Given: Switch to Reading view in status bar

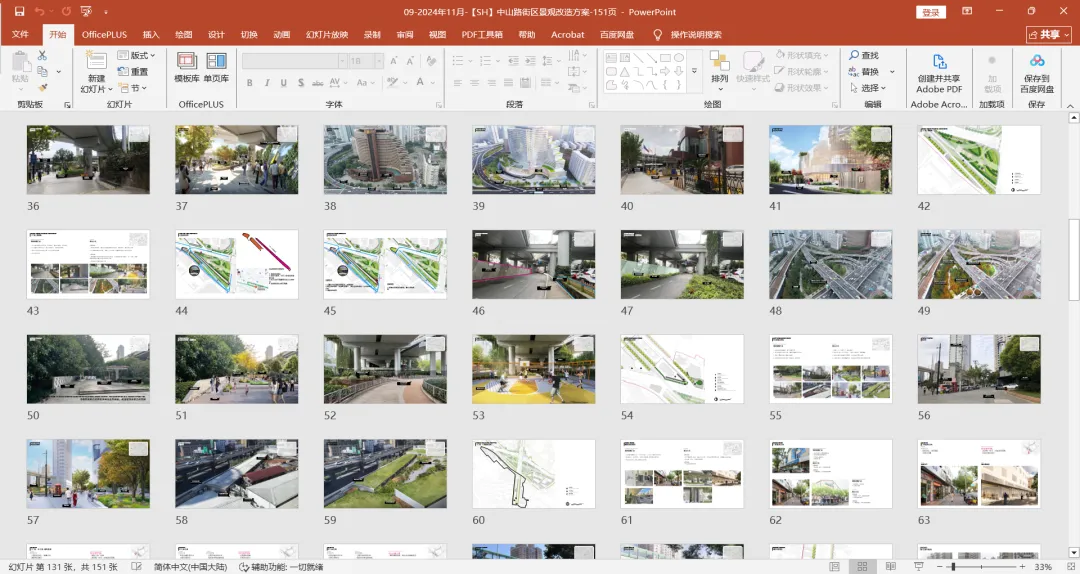Looking at the screenshot, I should 890,566.
